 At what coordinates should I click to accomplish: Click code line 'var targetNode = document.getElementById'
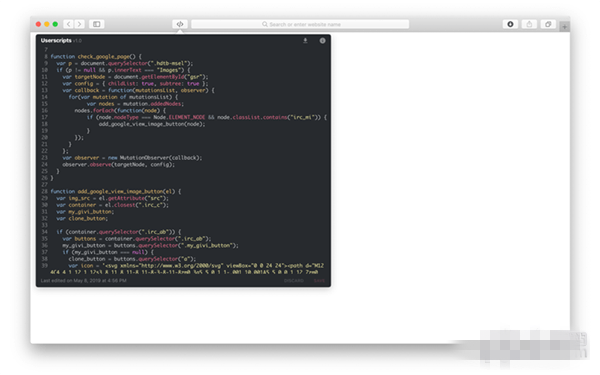click(135, 77)
